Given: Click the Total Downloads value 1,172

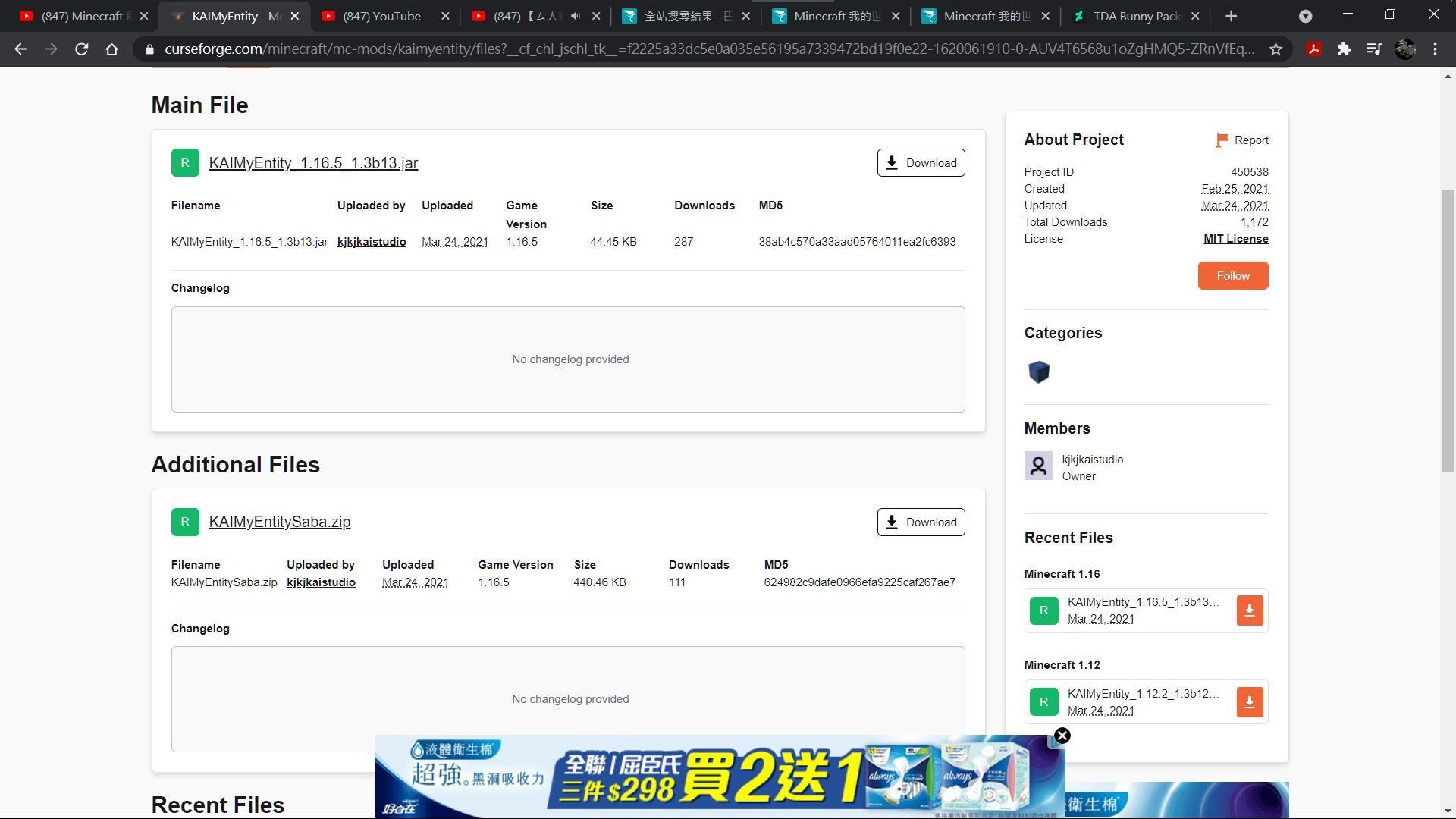Looking at the screenshot, I should pyautogui.click(x=1254, y=222).
